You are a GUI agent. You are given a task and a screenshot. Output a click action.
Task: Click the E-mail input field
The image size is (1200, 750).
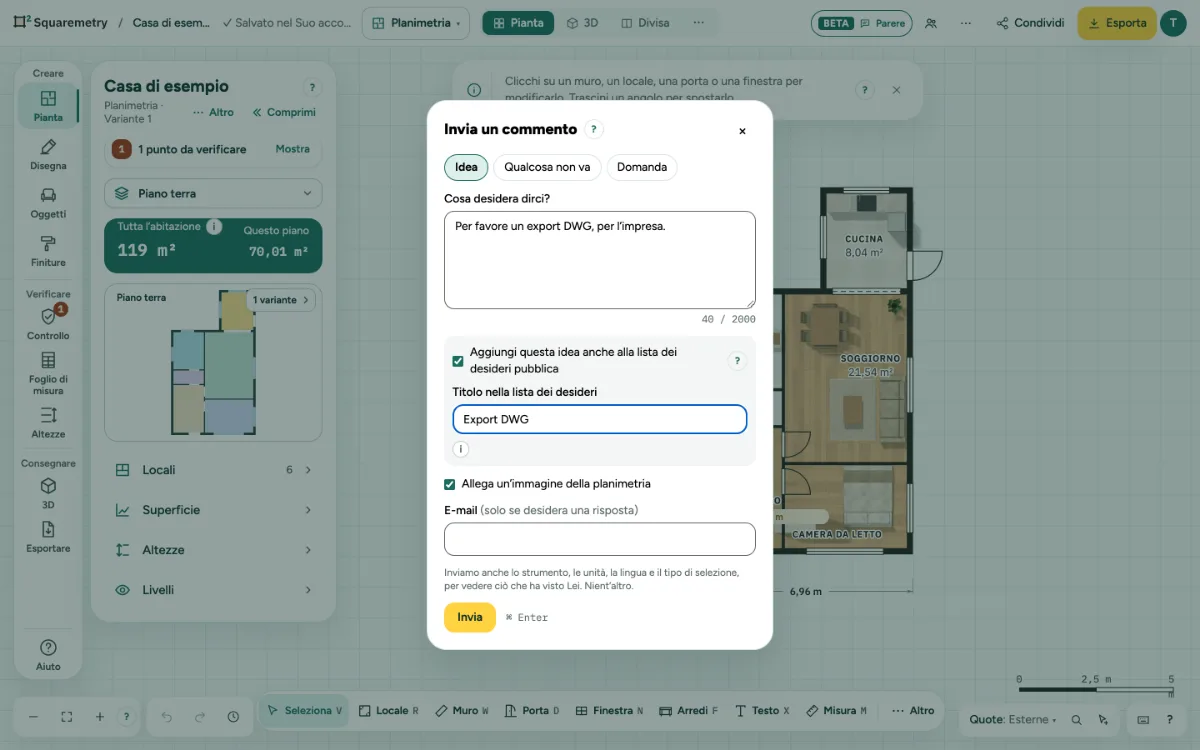click(600, 539)
